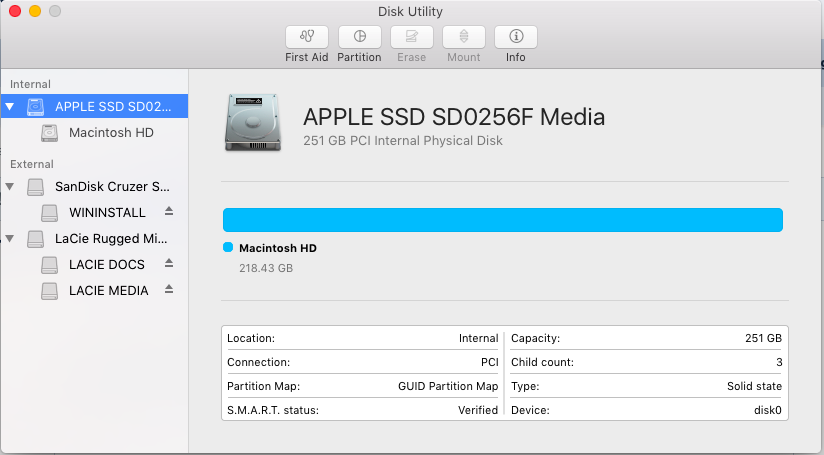
Task: Select the Macintosh HD volume in the sidebar
Action: tap(94, 132)
